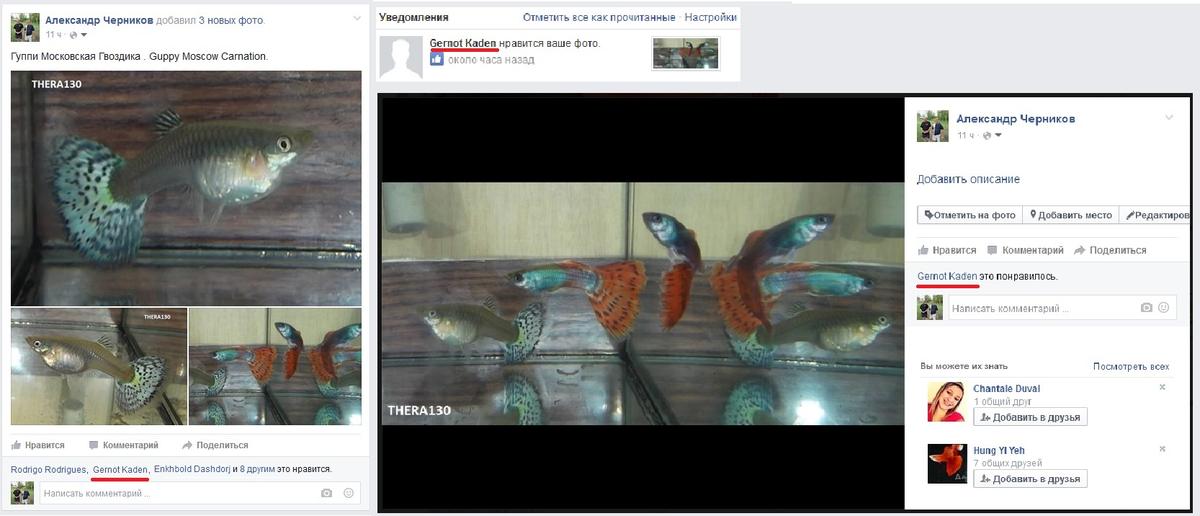
Task: Click Добавить в друзья for Chantale Duval
Action: (x=1029, y=417)
